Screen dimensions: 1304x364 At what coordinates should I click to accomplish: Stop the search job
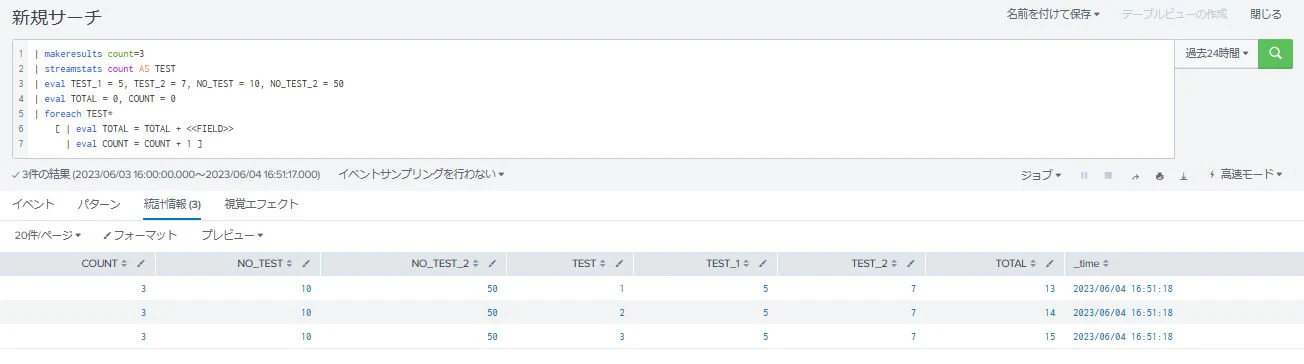pyautogui.click(x=1108, y=175)
